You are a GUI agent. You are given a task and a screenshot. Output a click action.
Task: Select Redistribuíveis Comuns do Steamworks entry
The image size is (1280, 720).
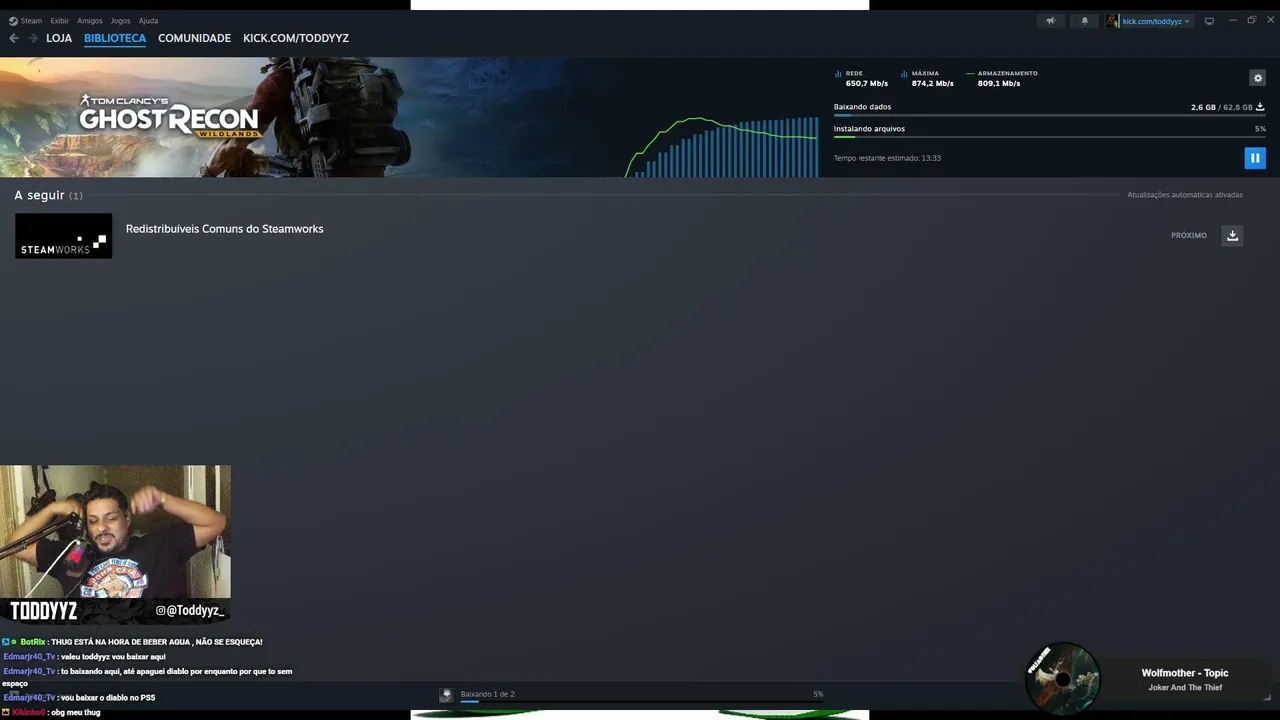225,229
